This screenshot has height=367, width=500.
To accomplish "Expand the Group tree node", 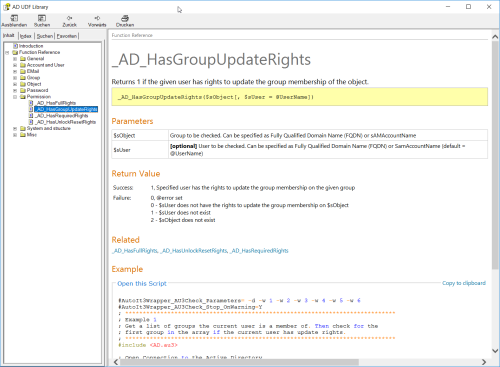I will click(x=15, y=78).
